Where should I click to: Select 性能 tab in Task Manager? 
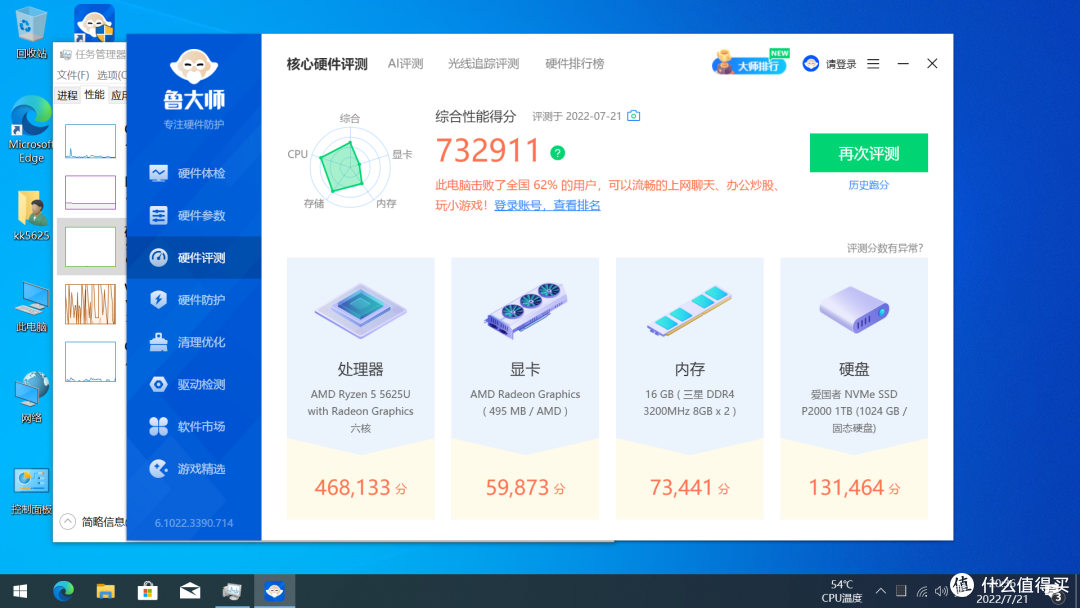tap(94, 94)
